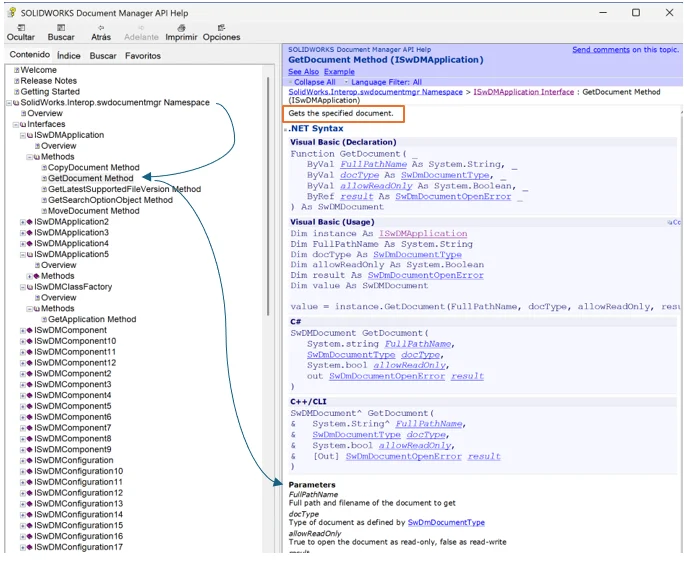Follow the ISwDMApplication Interface breadcrumb link

tap(523, 92)
